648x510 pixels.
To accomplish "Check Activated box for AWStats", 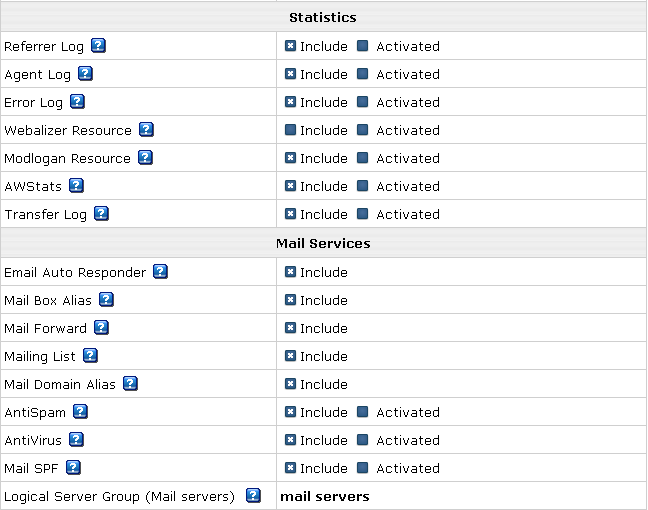I will pos(362,186).
